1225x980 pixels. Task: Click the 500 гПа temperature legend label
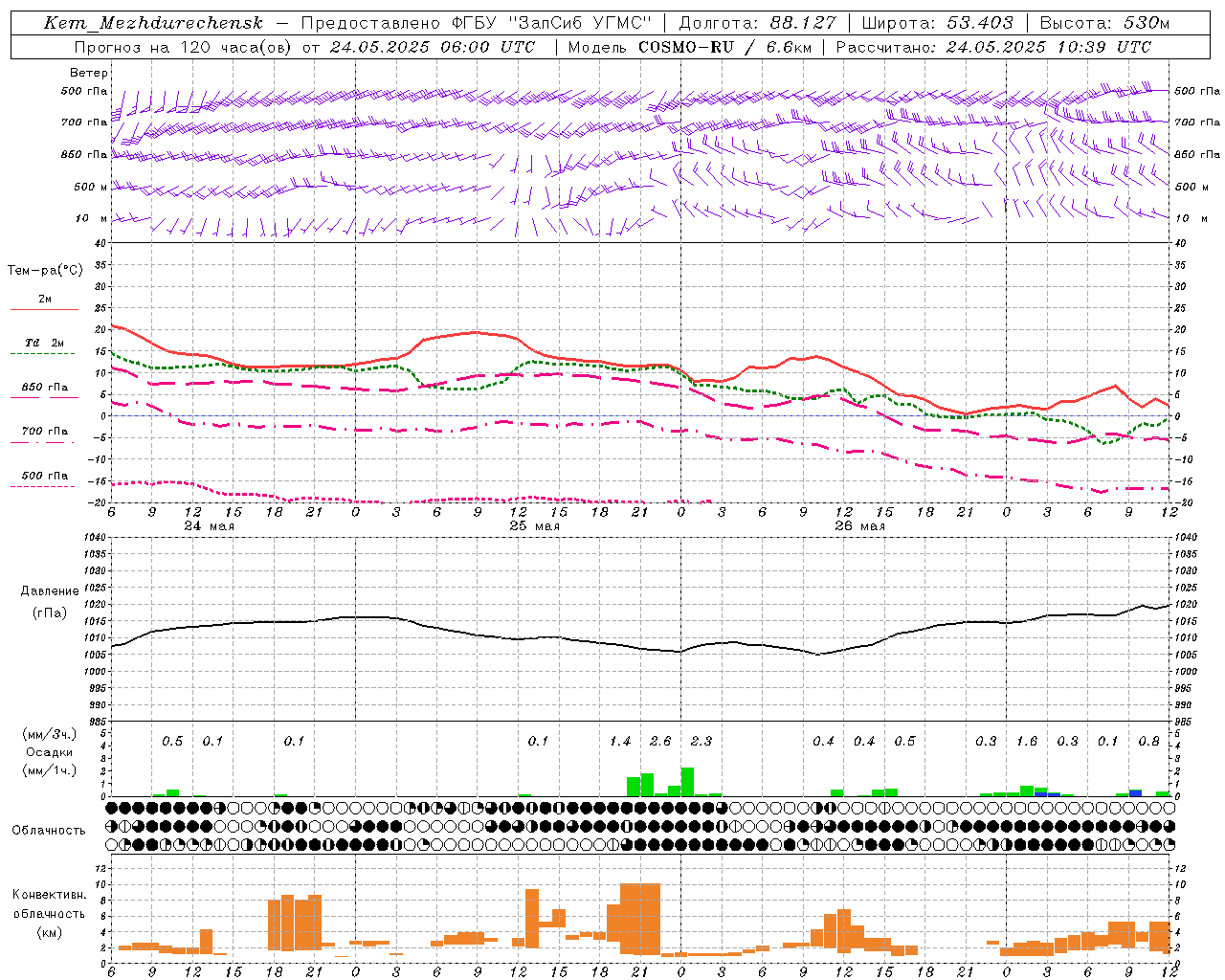pos(45,475)
